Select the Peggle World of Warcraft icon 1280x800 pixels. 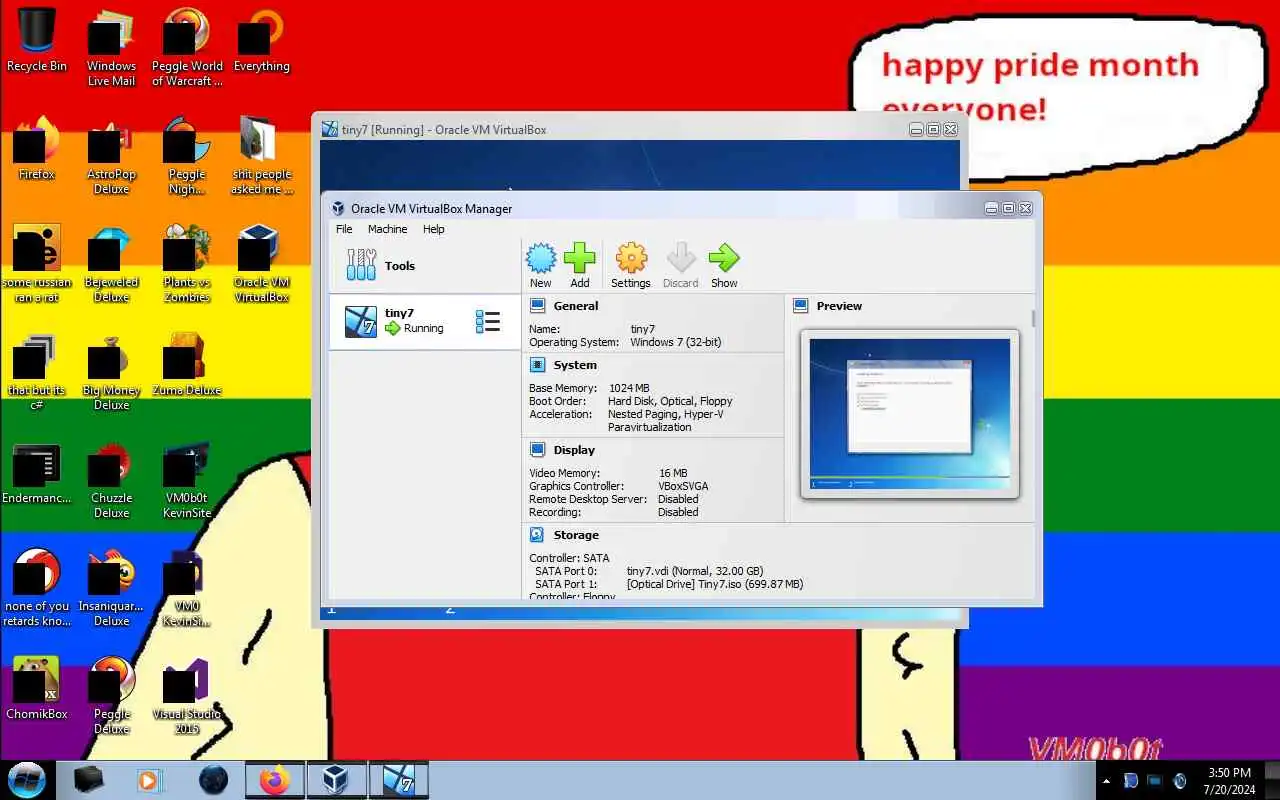pyautogui.click(x=187, y=48)
